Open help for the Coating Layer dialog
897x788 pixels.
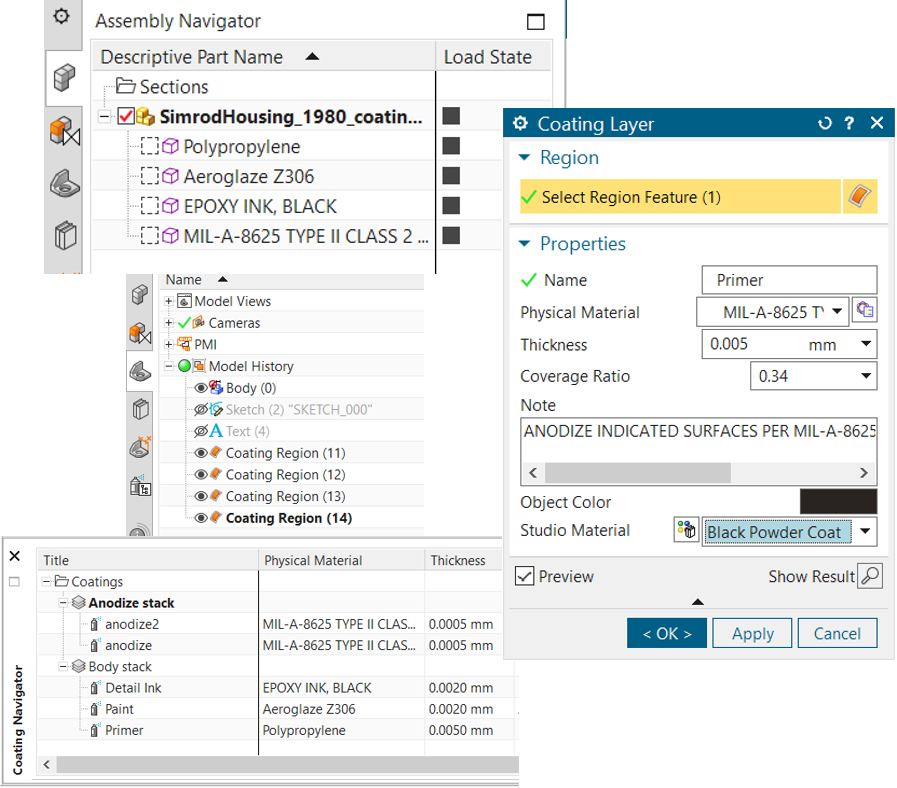point(849,124)
